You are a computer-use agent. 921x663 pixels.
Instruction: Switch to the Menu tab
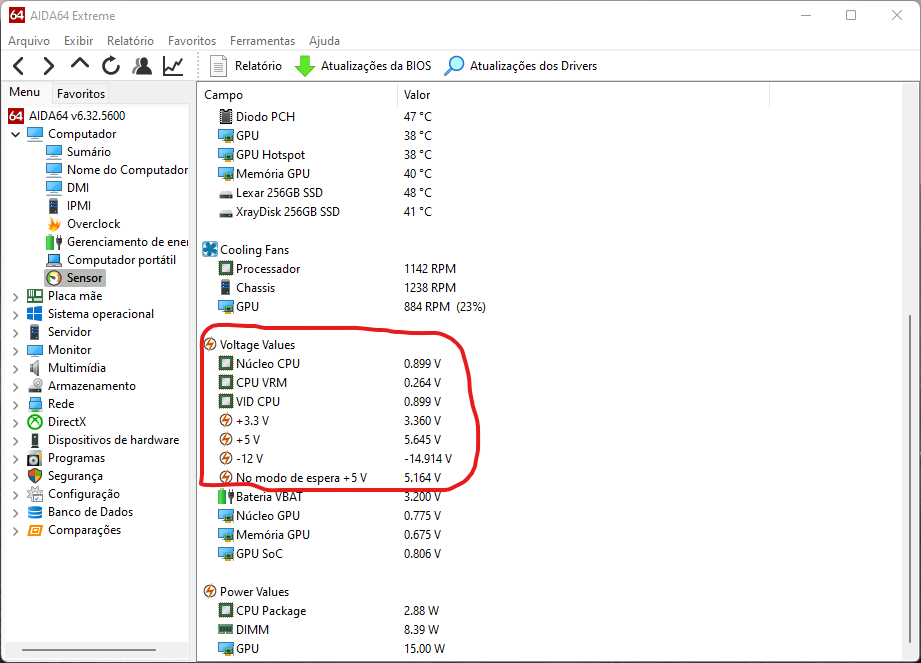tap(25, 92)
